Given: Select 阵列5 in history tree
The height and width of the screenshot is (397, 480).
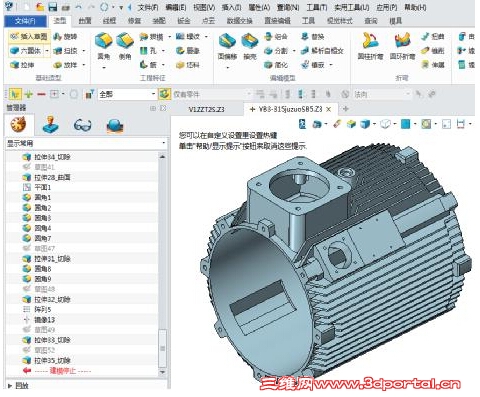Looking at the screenshot, I should click(x=42, y=309).
